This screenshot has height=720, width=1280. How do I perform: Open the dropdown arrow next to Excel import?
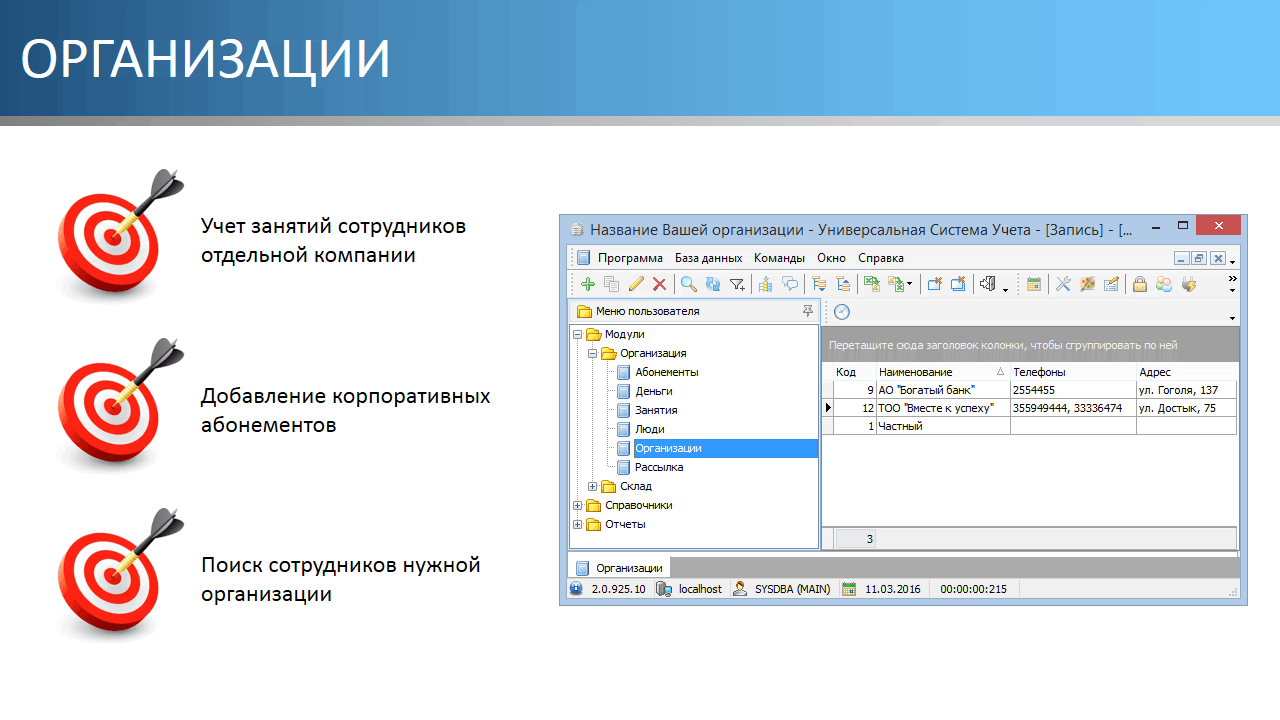click(910, 285)
